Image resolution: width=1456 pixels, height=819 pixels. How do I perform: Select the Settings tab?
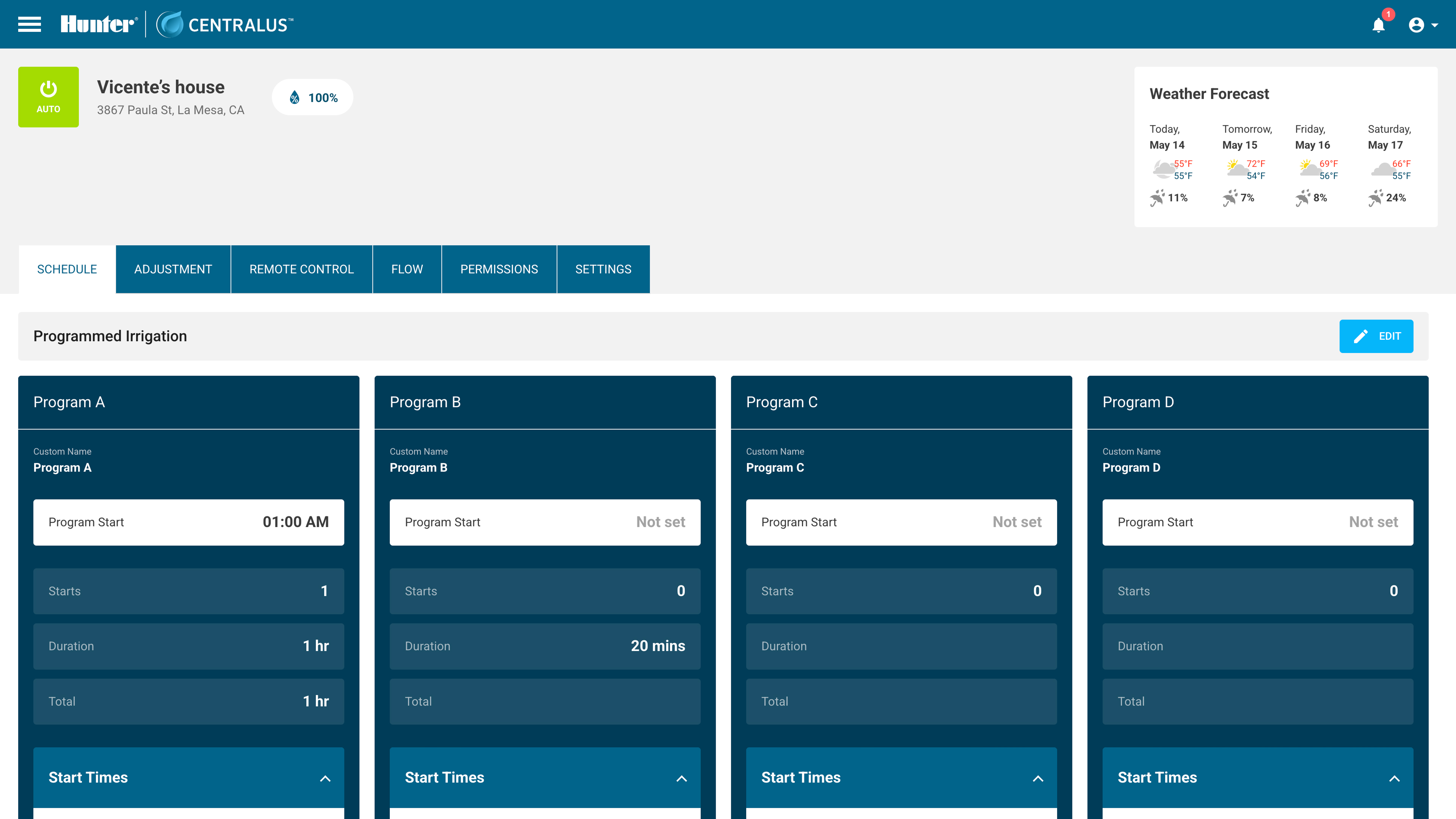pos(603,269)
